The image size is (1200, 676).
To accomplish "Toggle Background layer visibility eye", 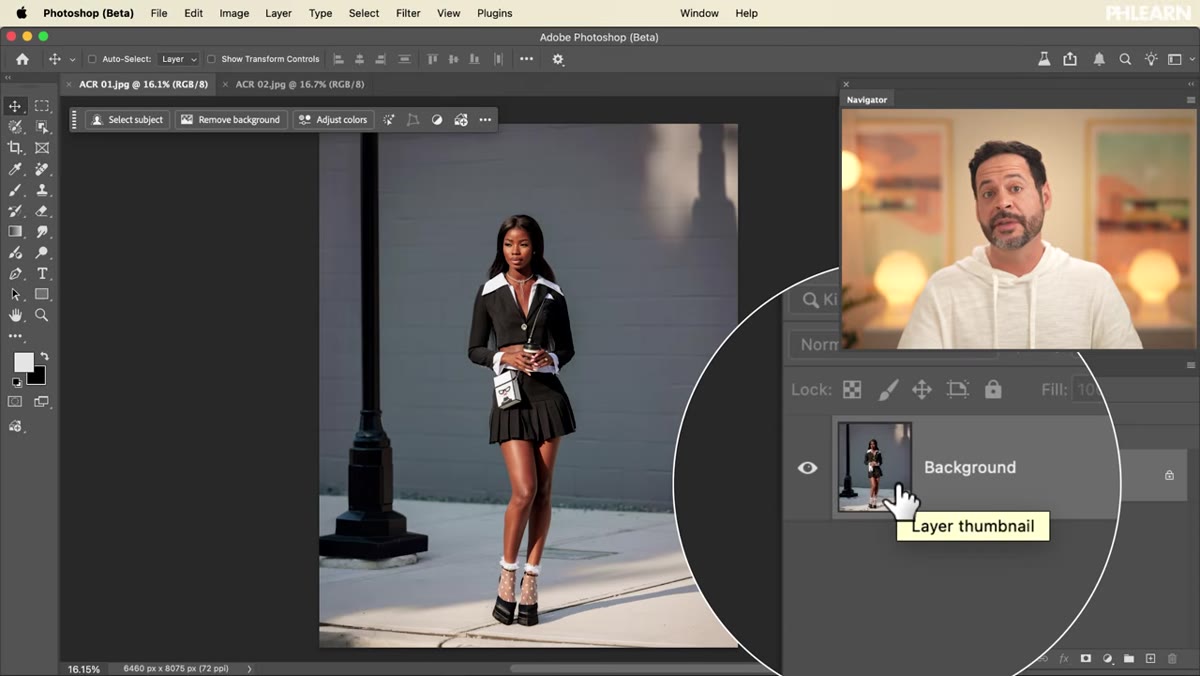I will pos(807,467).
